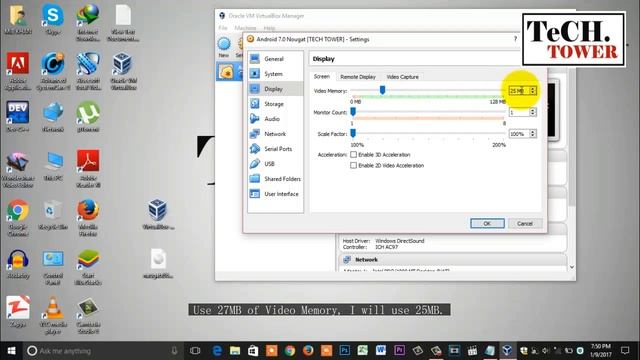Click Microsoft Edge icon in taskbar
Viewport: 640px width, 360px height.
click(x=217, y=350)
